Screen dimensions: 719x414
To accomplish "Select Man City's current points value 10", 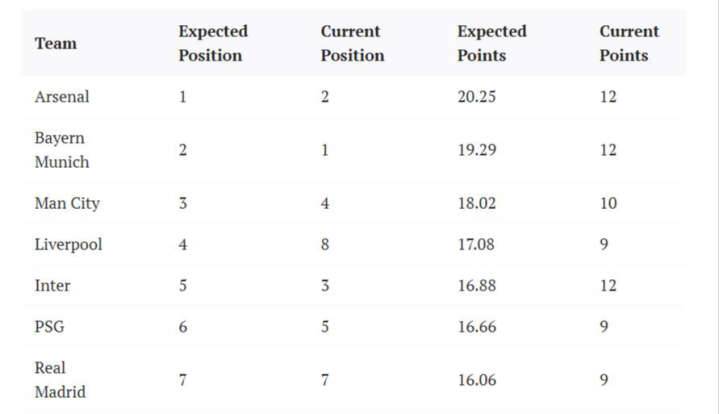I will tap(608, 203).
